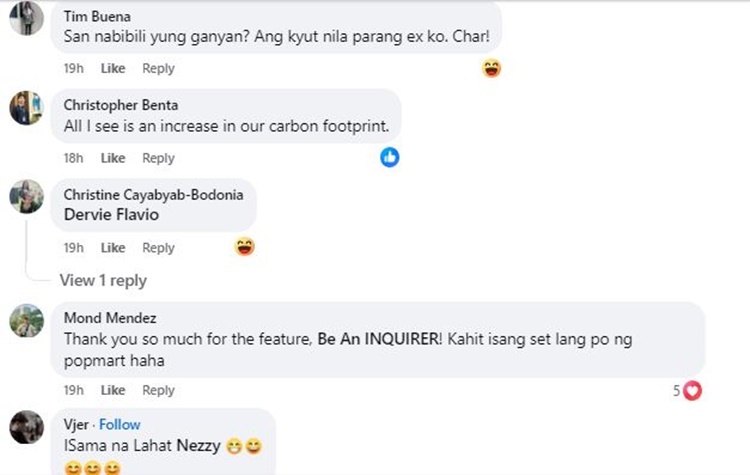
Task: Follow Vjer from the comment
Action: click(x=121, y=424)
